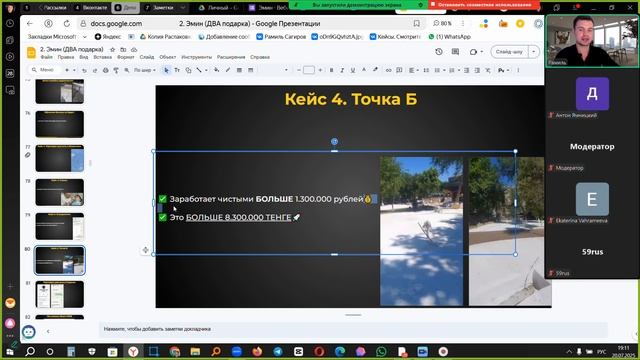
Task: Click the Redo arrow in the Slides toolbar
Action: [x=95, y=70]
